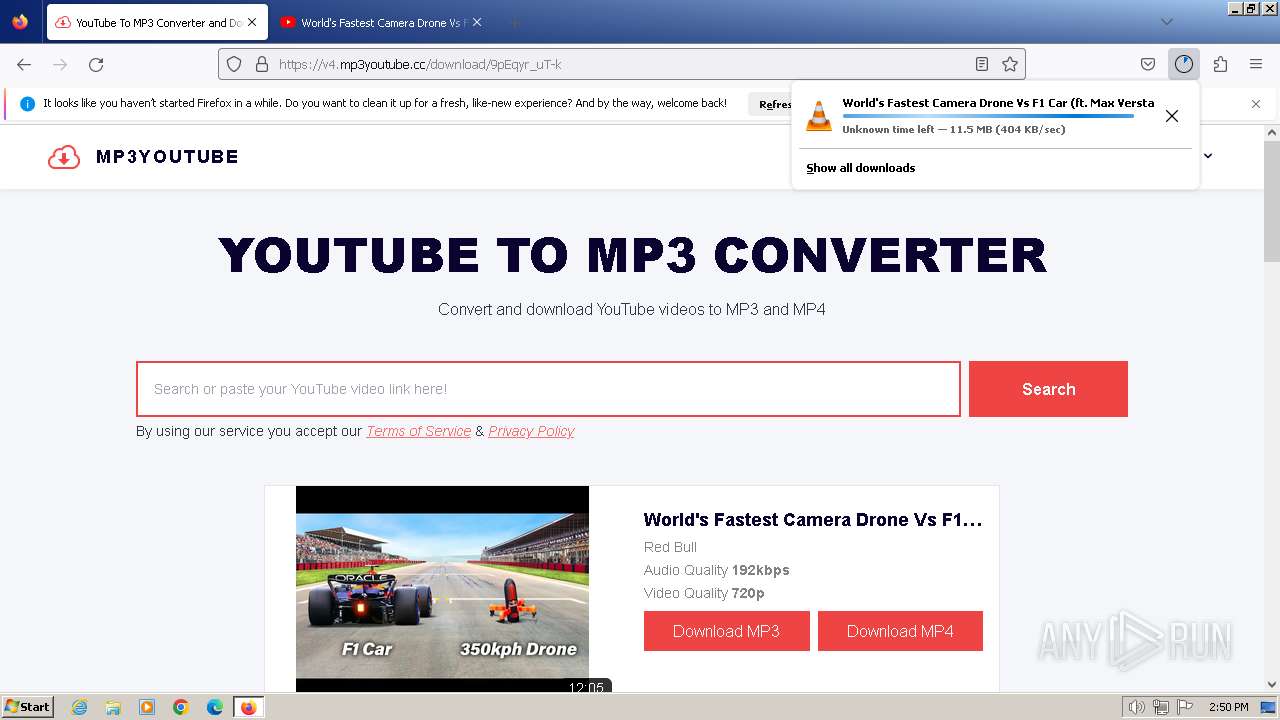Open the downloaded VLC file icon in downloads panel
The image size is (1280, 720).
click(x=819, y=116)
